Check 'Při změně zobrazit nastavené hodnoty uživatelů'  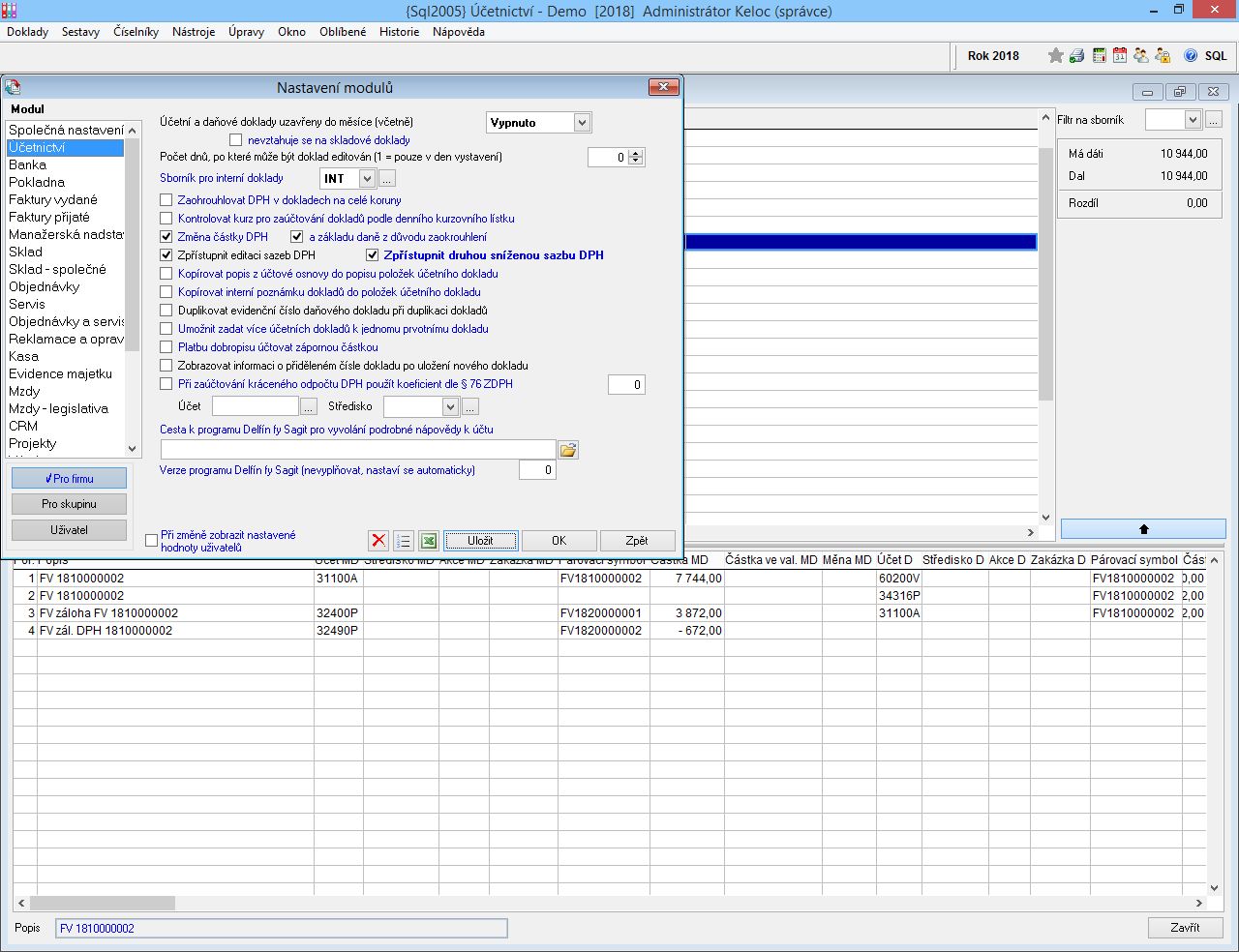coord(151,541)
